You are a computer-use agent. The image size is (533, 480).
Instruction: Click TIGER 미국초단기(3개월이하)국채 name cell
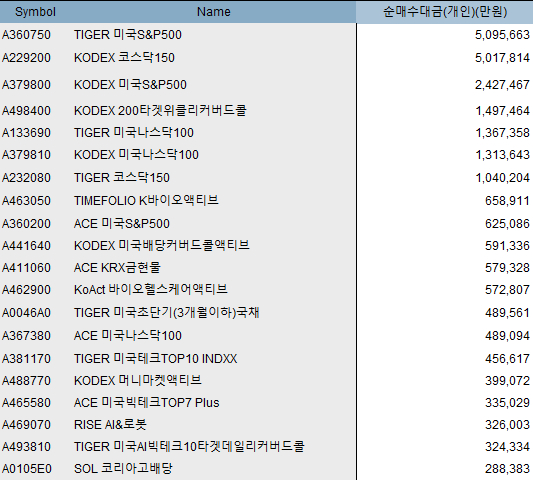[167, 313]
